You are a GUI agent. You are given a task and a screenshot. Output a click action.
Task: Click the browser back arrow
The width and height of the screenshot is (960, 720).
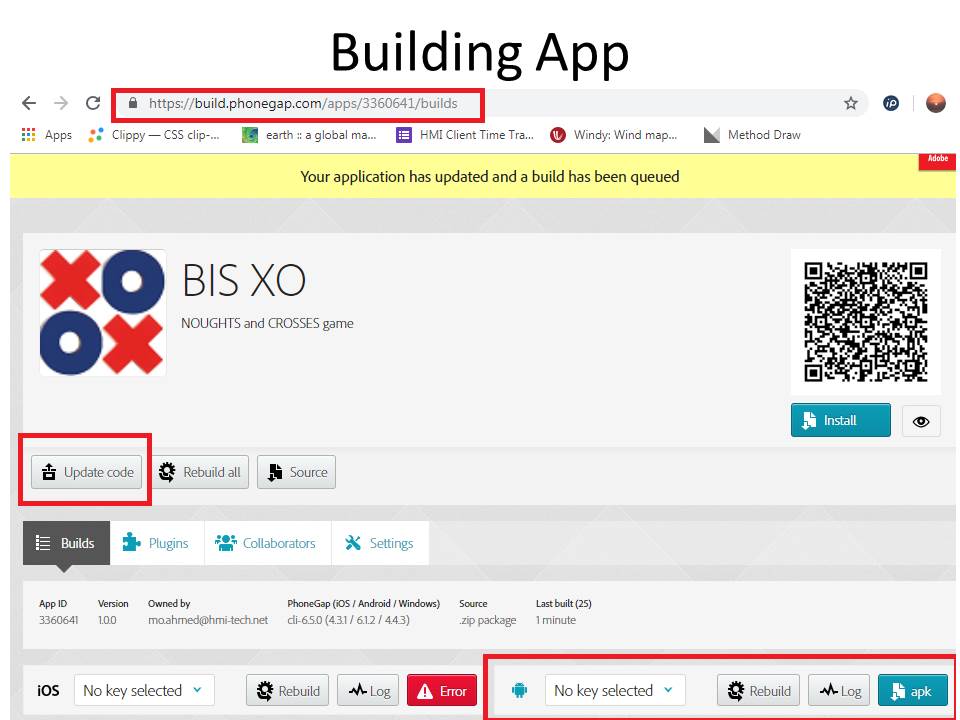[x=29, y=103]
